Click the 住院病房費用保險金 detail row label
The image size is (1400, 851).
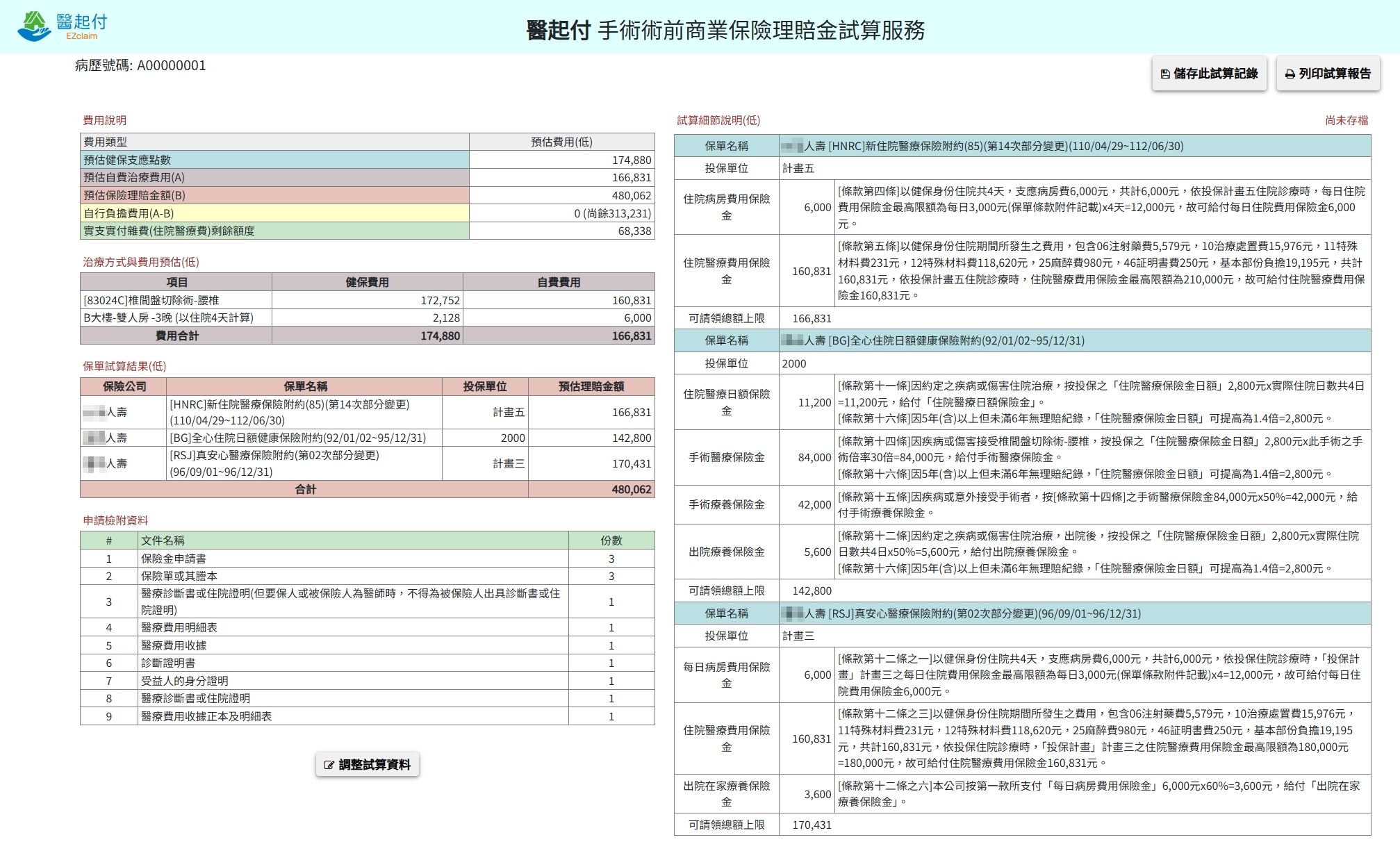click(x=726, y=207)
